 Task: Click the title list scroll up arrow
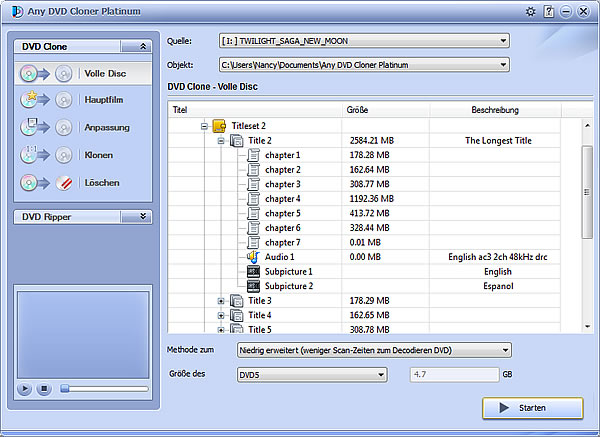[x=587, y=126]
